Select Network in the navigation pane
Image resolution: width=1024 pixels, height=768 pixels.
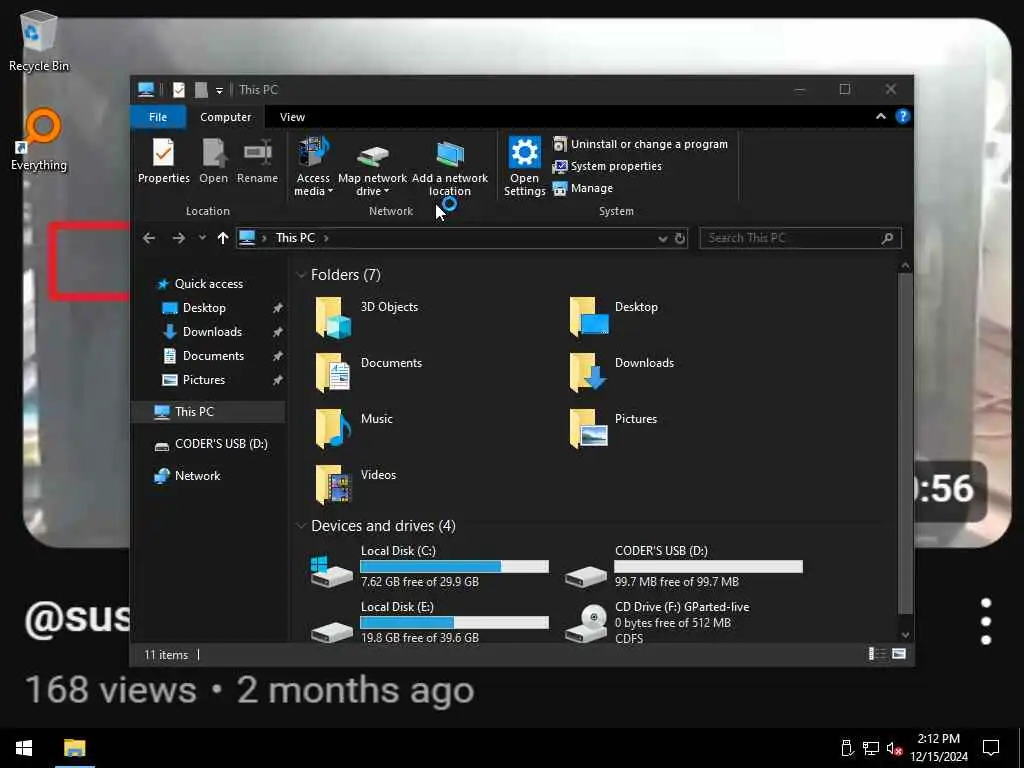pyautogui.click(x=197, y=476)
